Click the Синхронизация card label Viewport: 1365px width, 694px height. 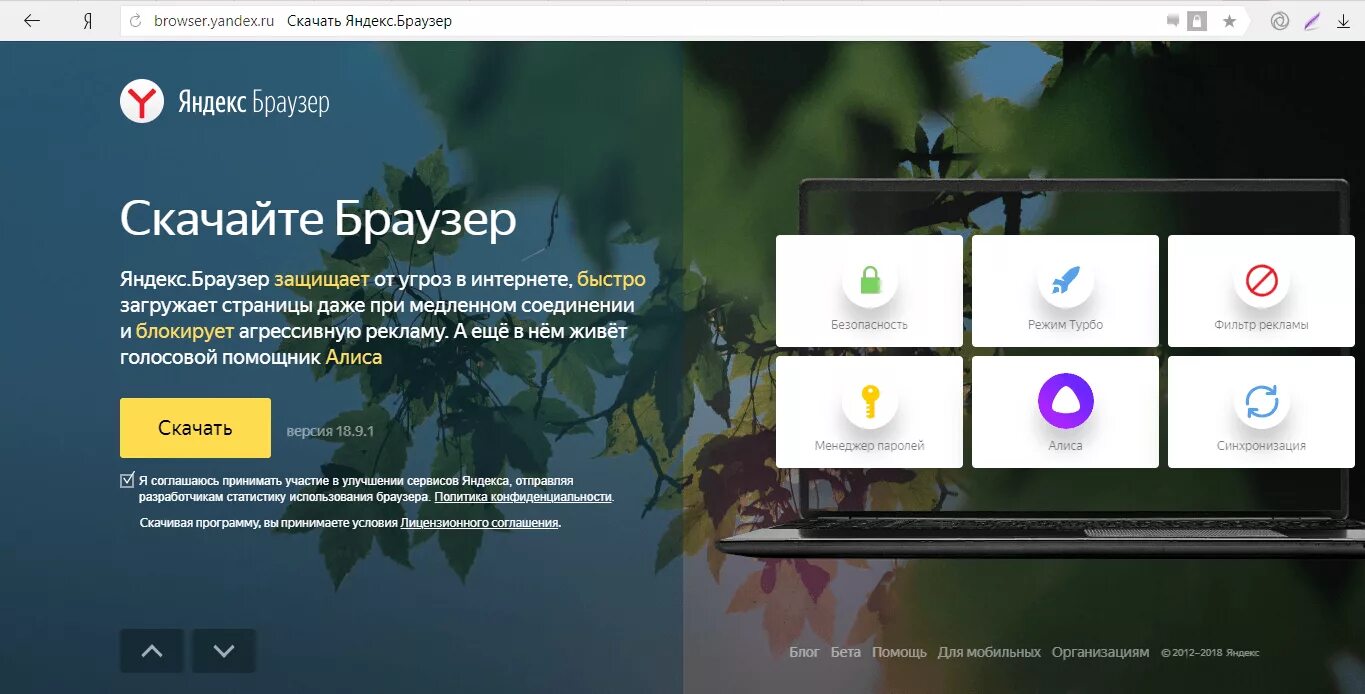(x=1261, y=446)
